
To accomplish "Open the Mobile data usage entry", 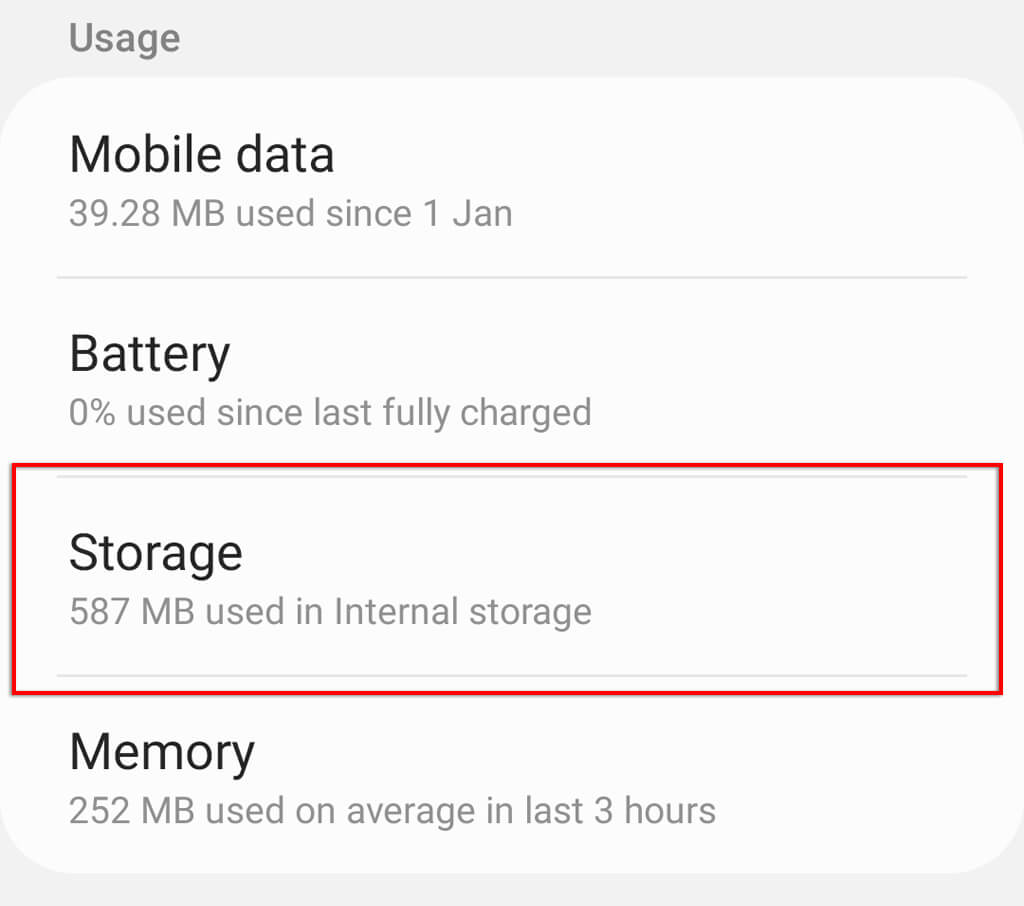I will click(512, 178).
